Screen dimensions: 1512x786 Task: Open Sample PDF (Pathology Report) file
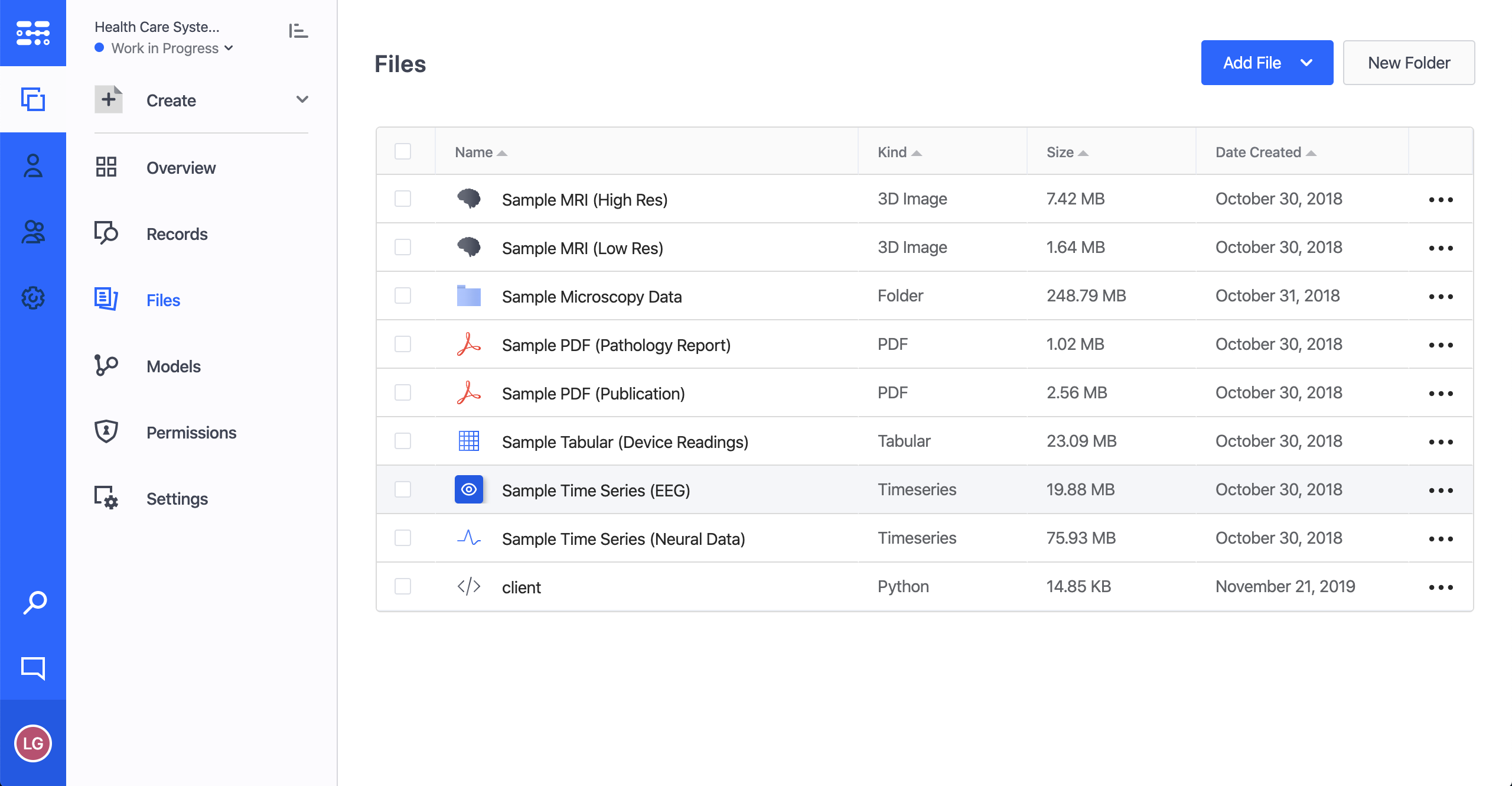[x=616, y=345]
